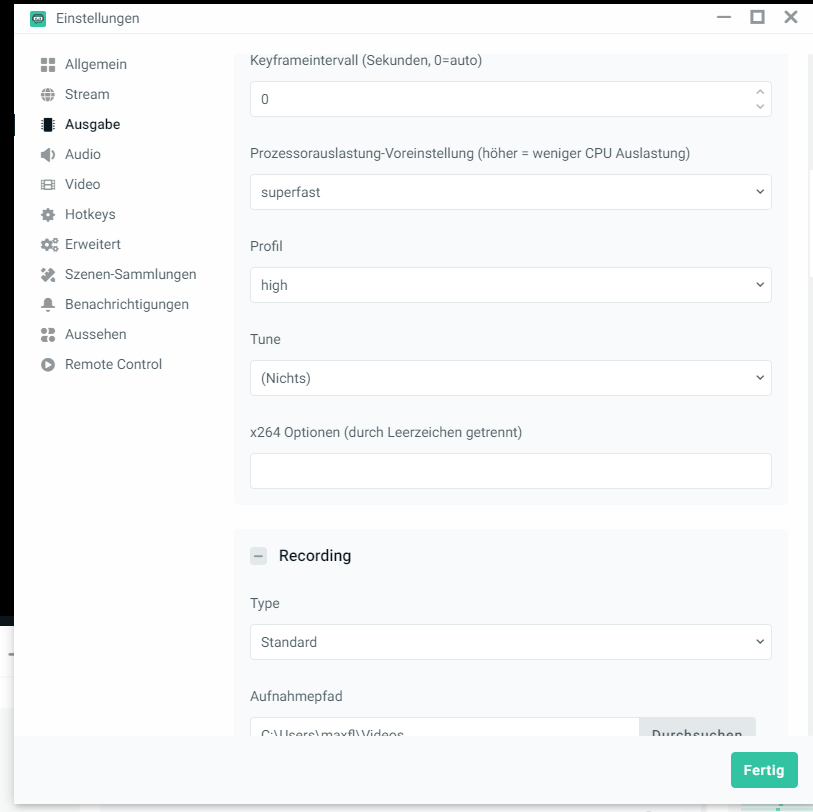Click the Stream globe icon
This screenshot has width=813, height=812.
click(48, 95)
